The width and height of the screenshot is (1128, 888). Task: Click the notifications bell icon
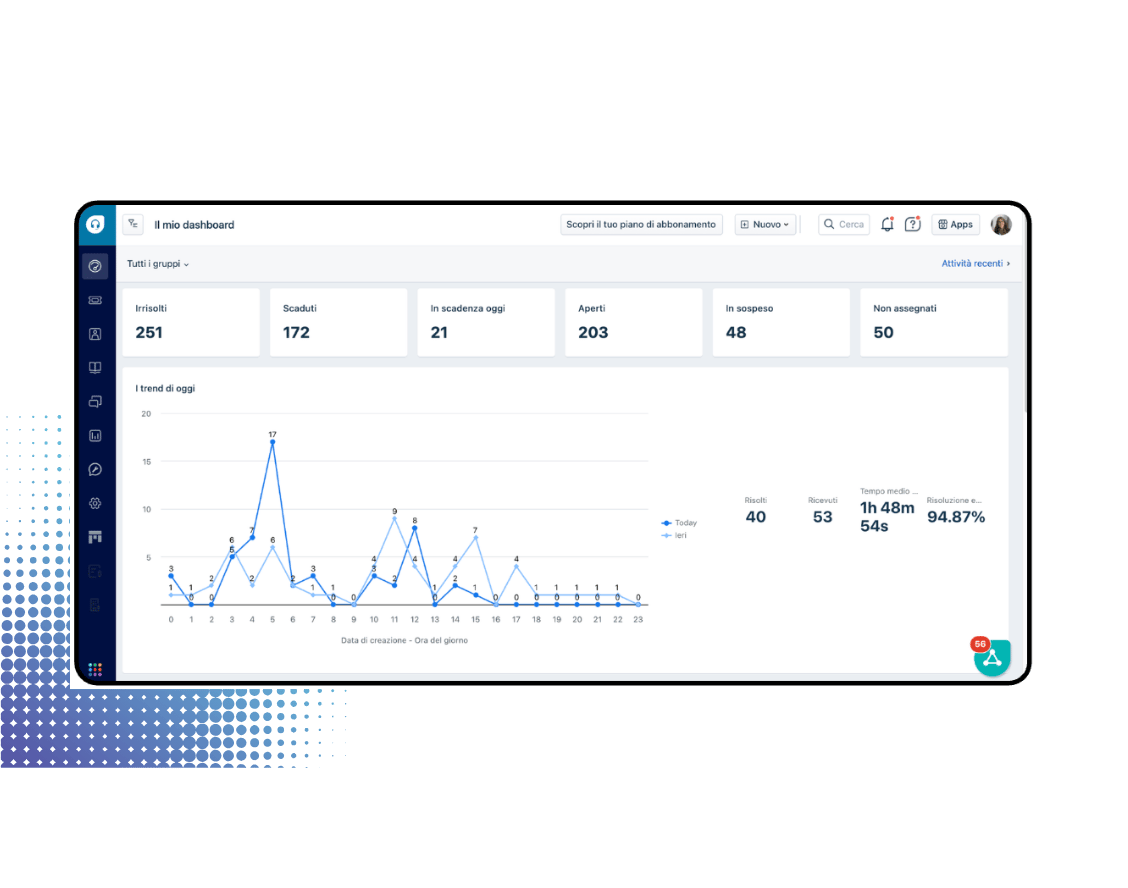(887, 225)
